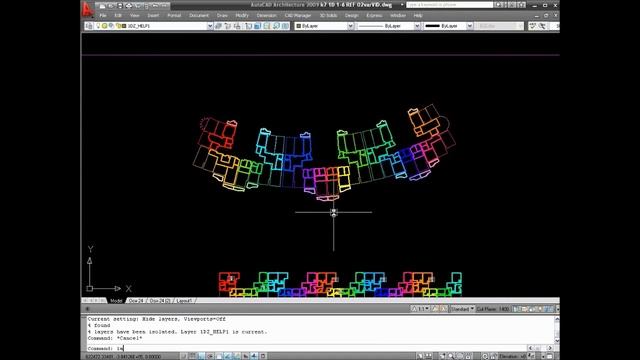Click the second layer tool icon after layer list
Screen dimensions: 640x360
228,26
